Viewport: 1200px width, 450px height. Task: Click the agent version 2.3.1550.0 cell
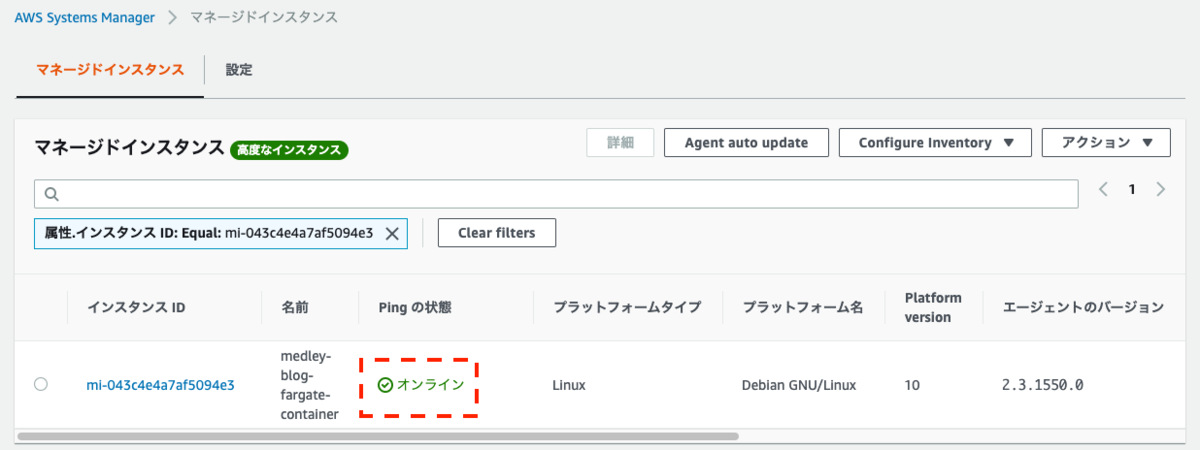click(1043, 385)
